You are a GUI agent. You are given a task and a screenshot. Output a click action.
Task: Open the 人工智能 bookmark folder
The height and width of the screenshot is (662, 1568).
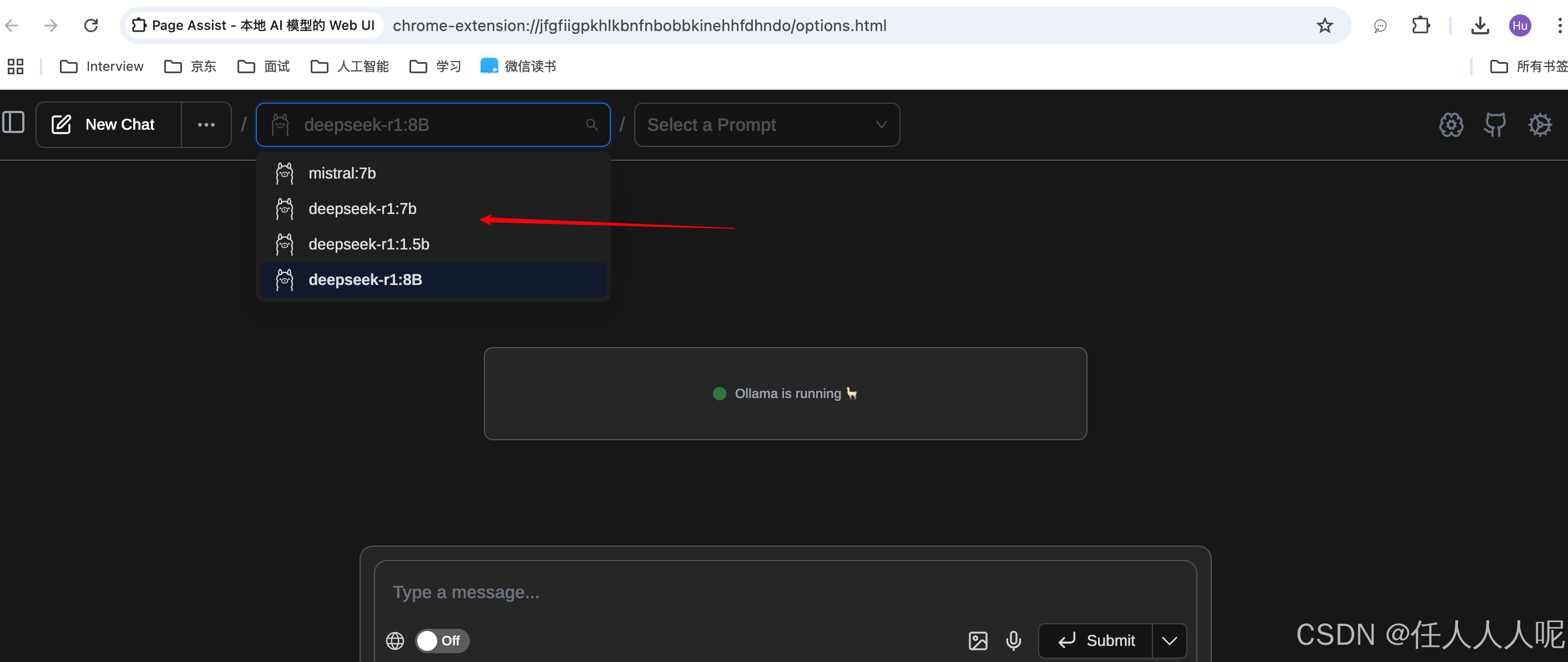[x=350, y=67]
